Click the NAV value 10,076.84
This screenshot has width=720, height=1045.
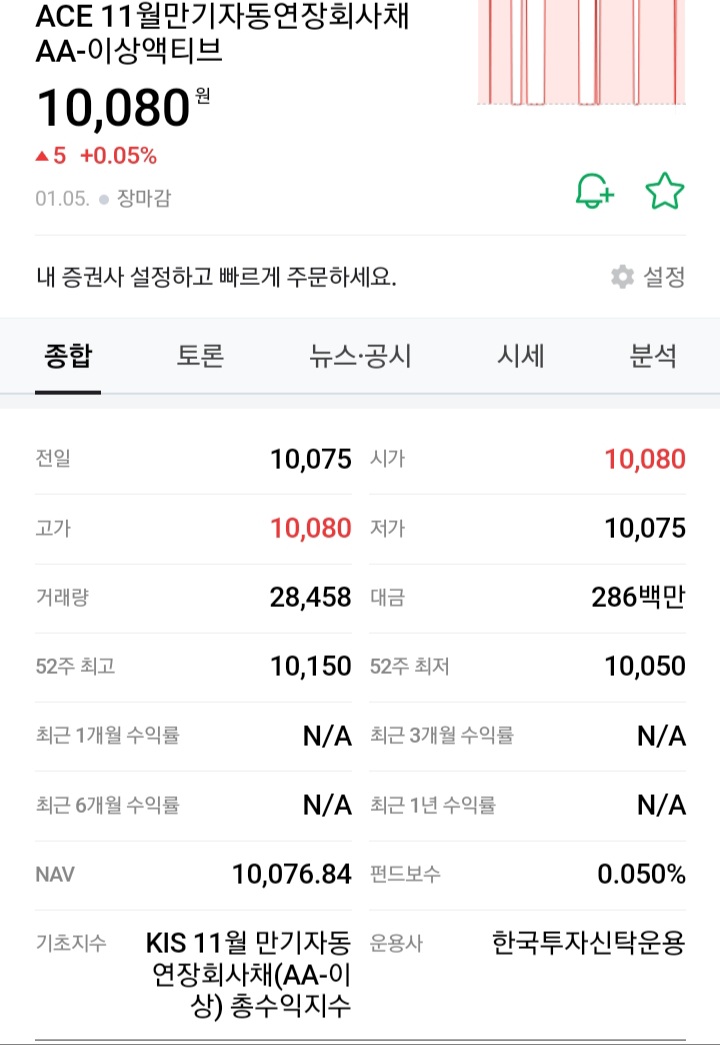(291, 874)
